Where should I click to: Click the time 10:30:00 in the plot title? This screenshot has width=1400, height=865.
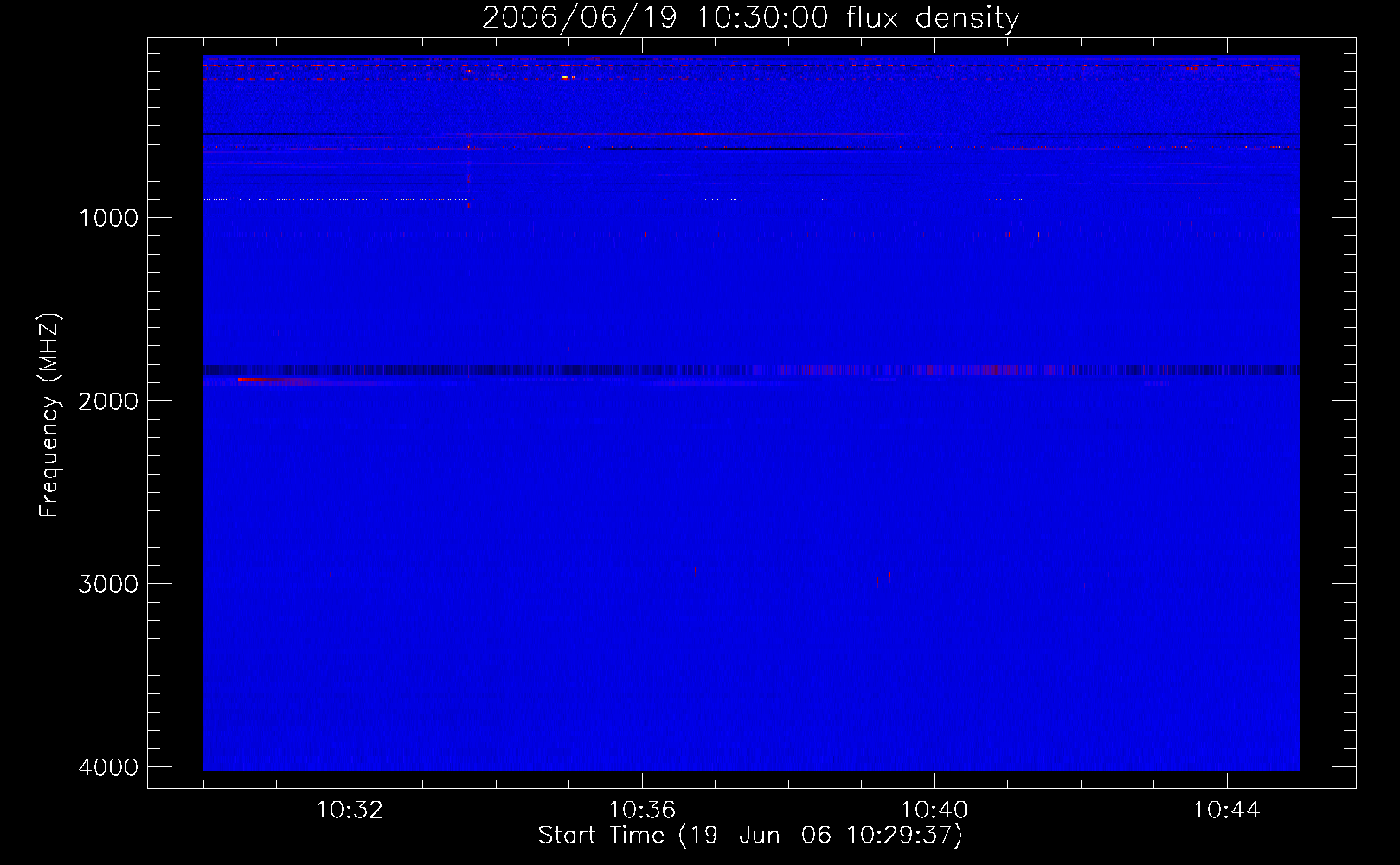tap(761, 18)
